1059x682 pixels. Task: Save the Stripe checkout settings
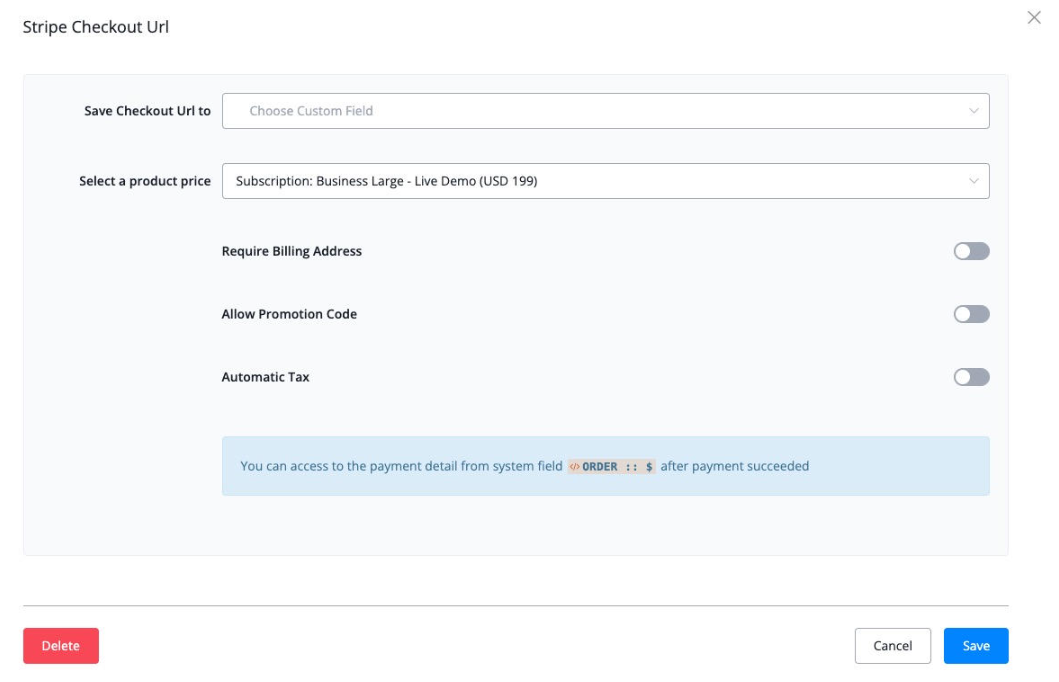[x=975, y=646]
